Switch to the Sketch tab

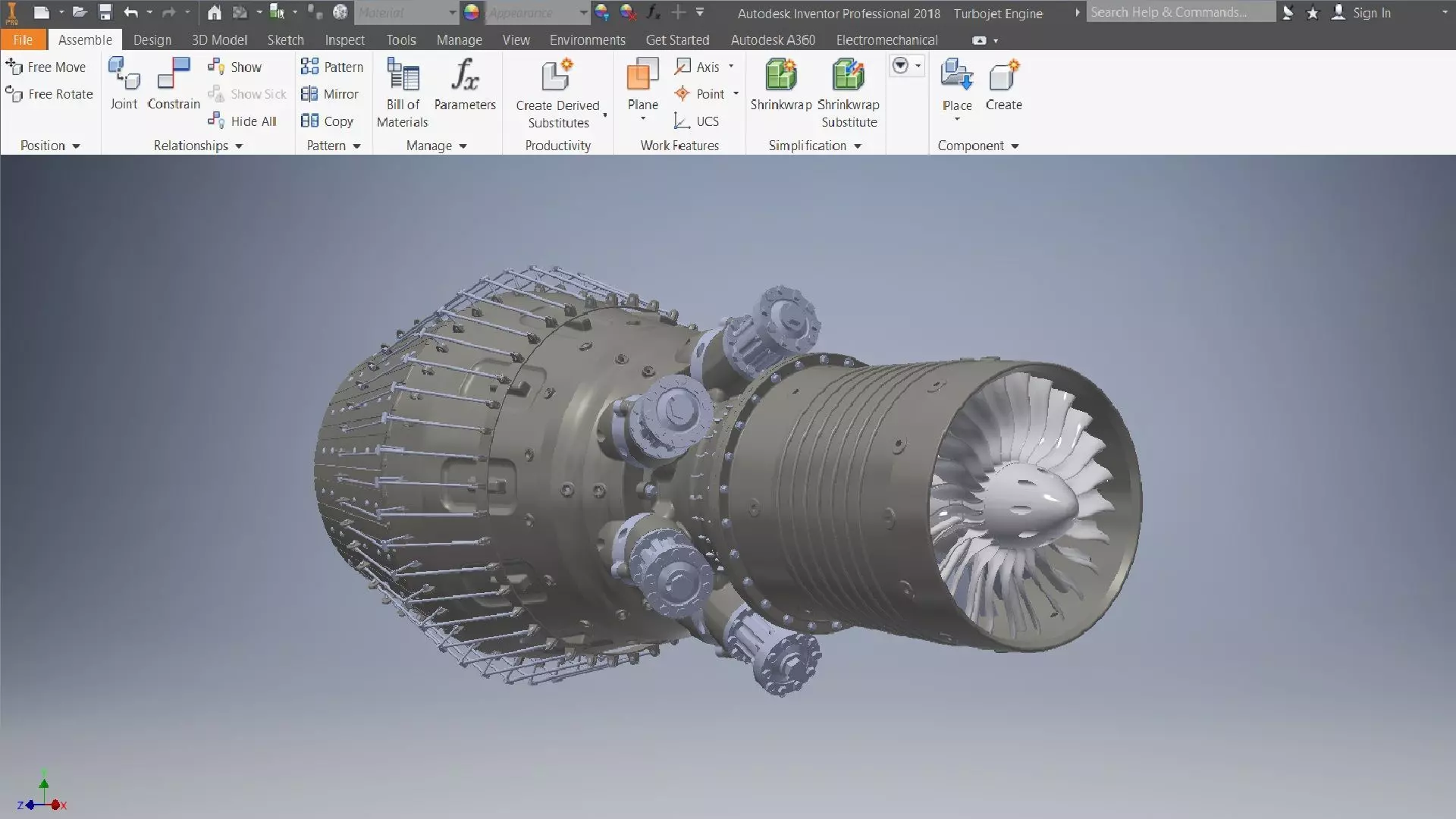pyautogui.click(x=285, y=40)
